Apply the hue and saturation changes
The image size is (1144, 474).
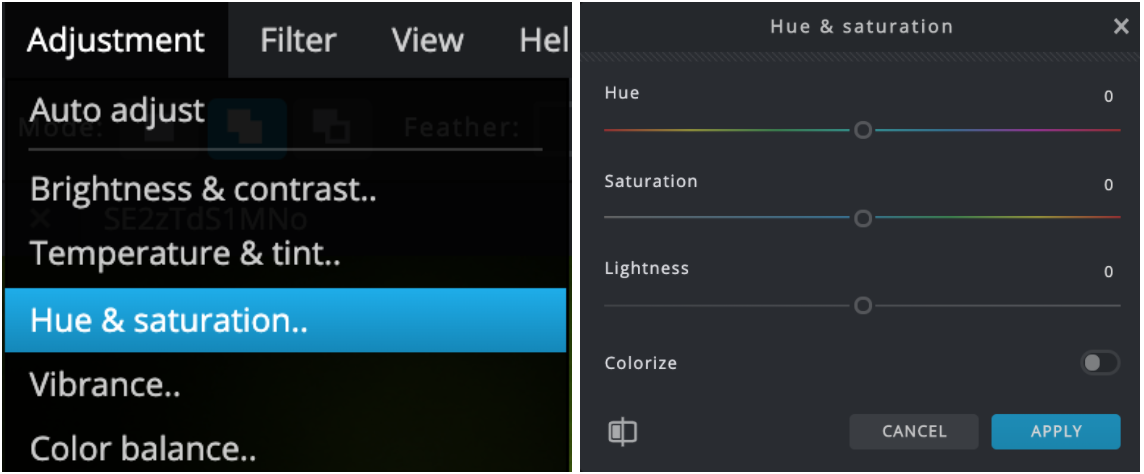(x=1056, y=432)
